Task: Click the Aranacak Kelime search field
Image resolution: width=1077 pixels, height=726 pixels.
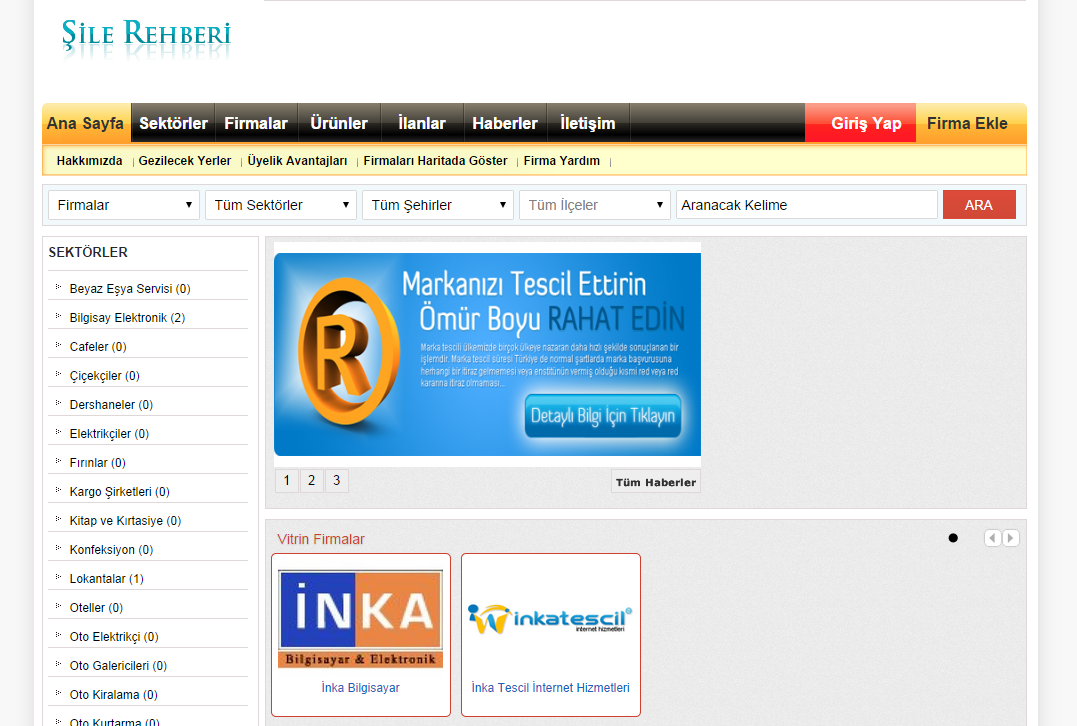Action: (x=805, y=205)
